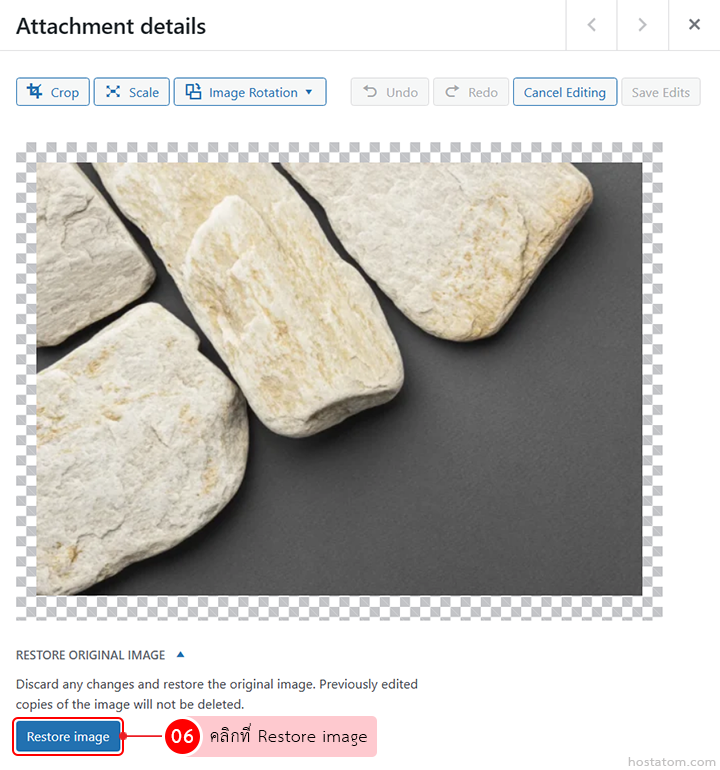
Task: Click the Redo curved arrow icon
Action: click(x=452, y=91)
